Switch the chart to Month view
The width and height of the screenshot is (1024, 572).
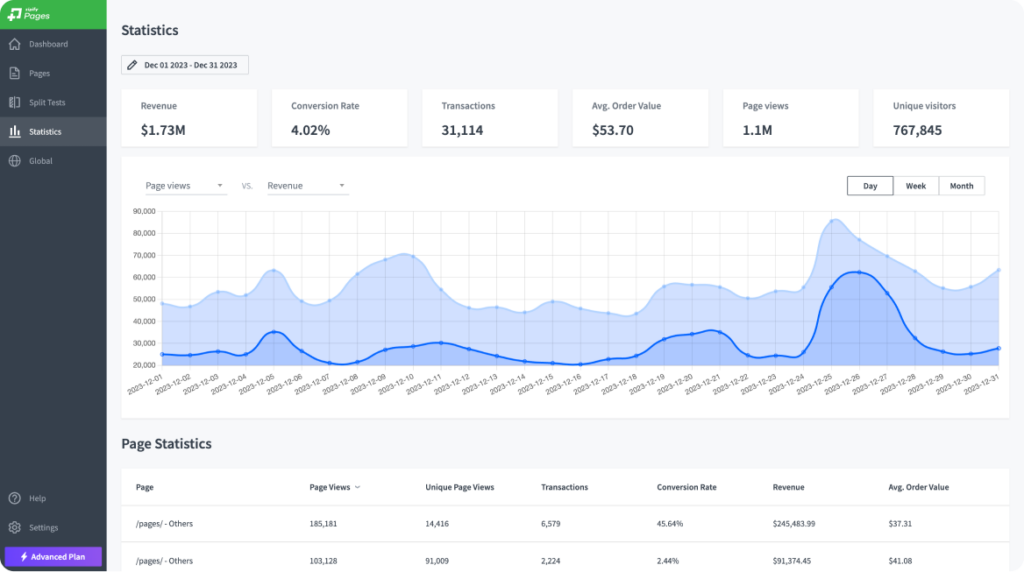click(x=961, y=186)
